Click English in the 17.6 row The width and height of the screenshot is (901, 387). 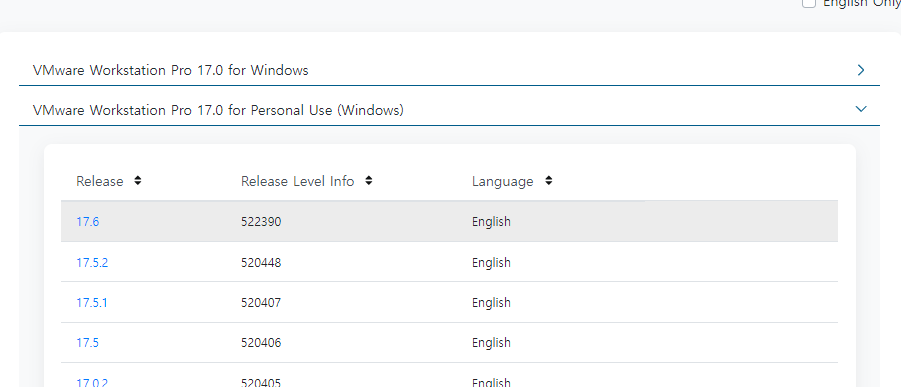pyautogui.click(x=491, y=222)
